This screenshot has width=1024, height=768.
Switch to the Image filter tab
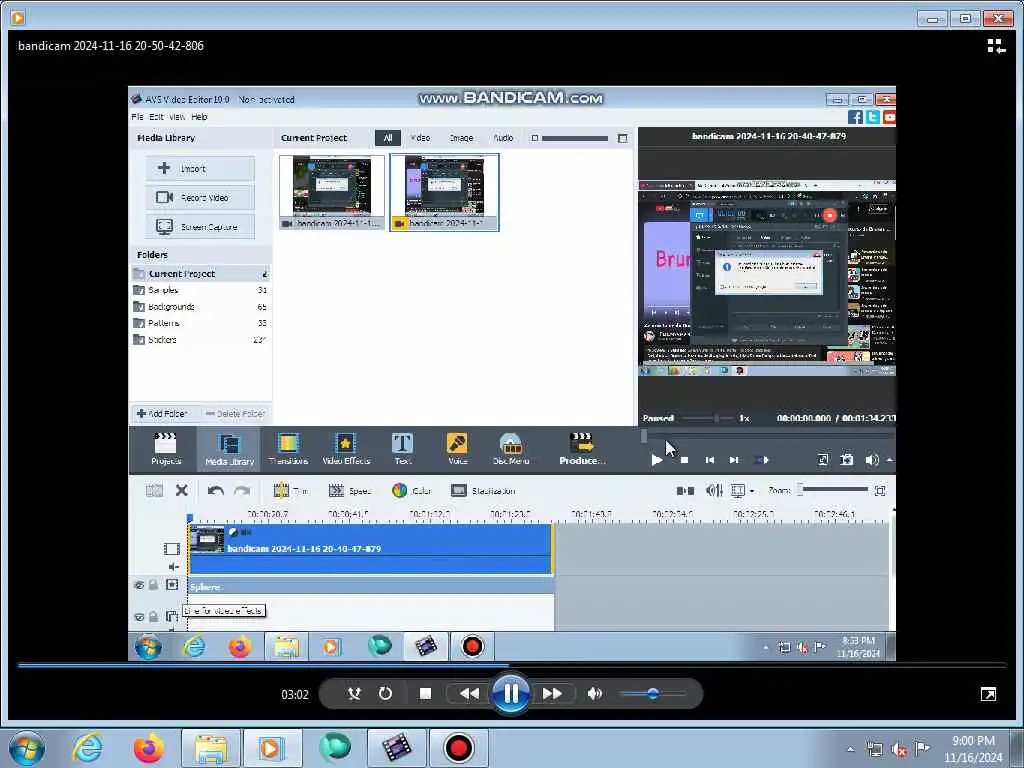pos(461,138)
